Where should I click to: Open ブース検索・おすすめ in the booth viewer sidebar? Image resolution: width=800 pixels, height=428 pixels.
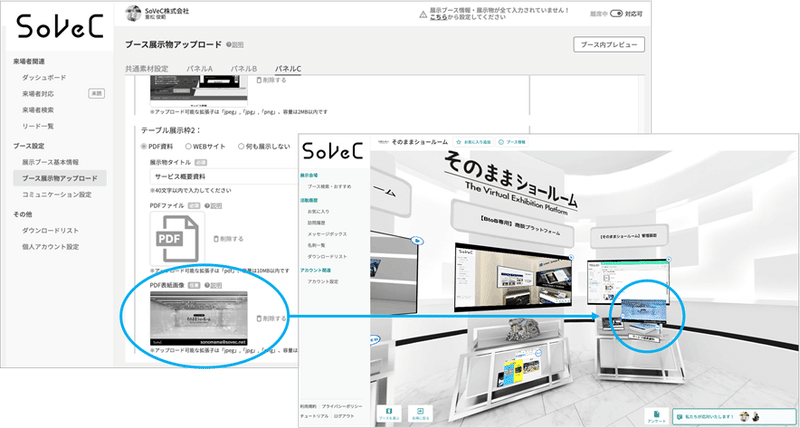coord(329,187)
